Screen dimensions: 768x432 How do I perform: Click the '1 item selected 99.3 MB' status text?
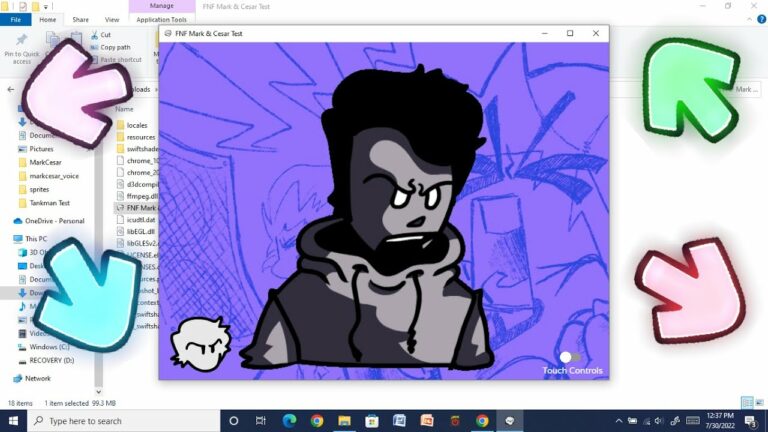(x=80, y=403)
